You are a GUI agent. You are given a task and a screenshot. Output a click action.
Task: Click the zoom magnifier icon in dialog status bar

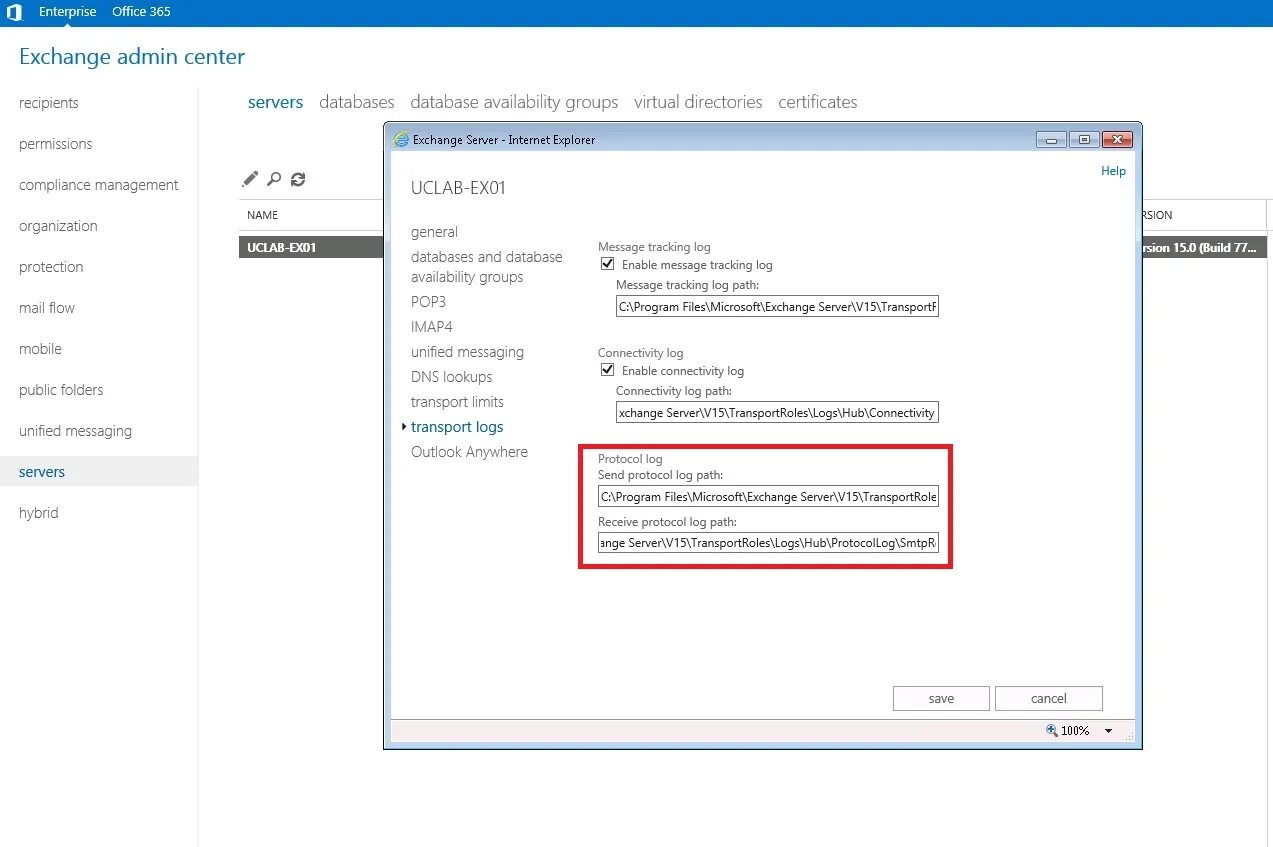click(x=1052, y=731)
